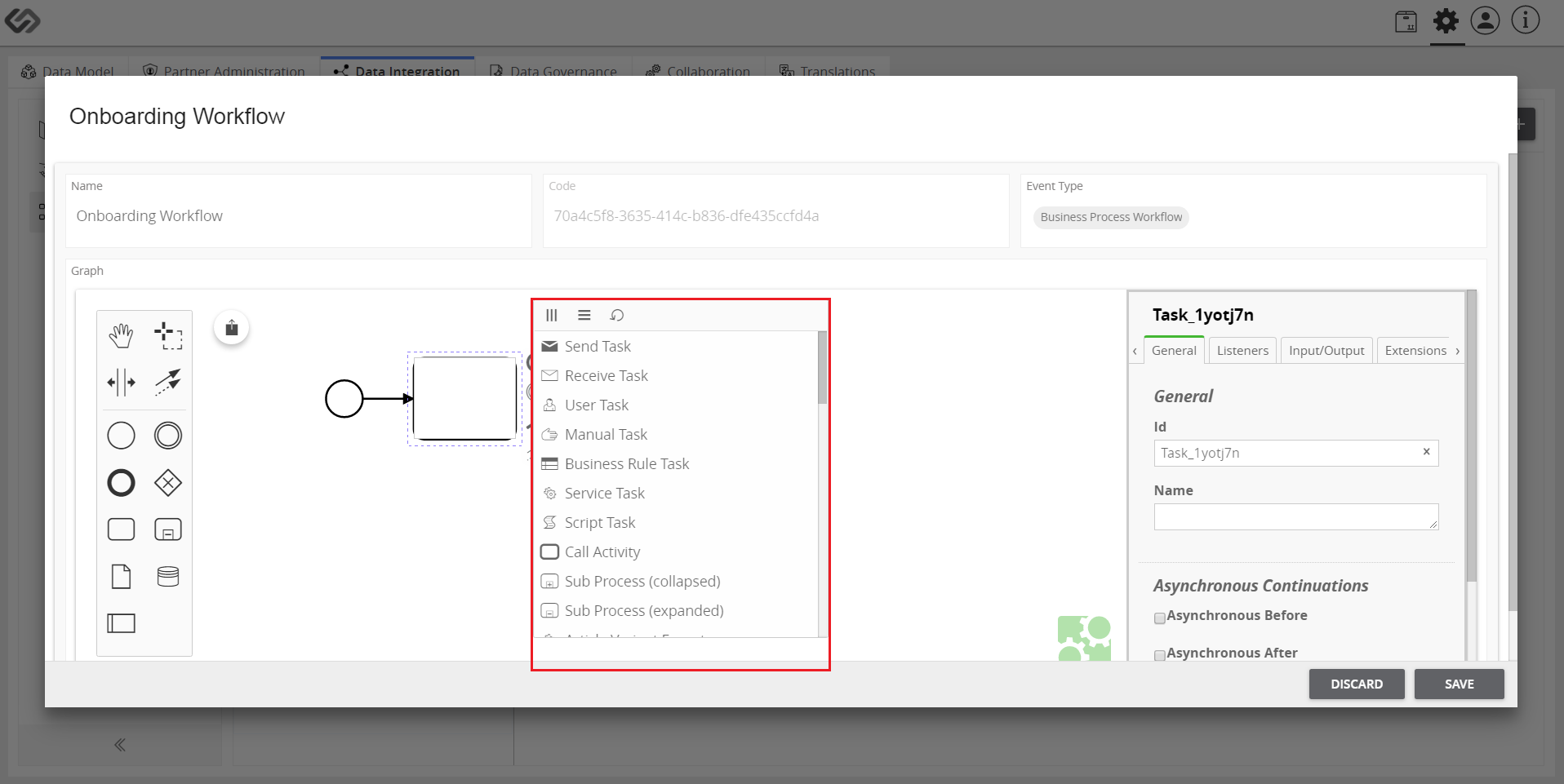The image size is (1564, 784).
Task: Activate the create/remove space tool
Action: click(x=121, y=382)
